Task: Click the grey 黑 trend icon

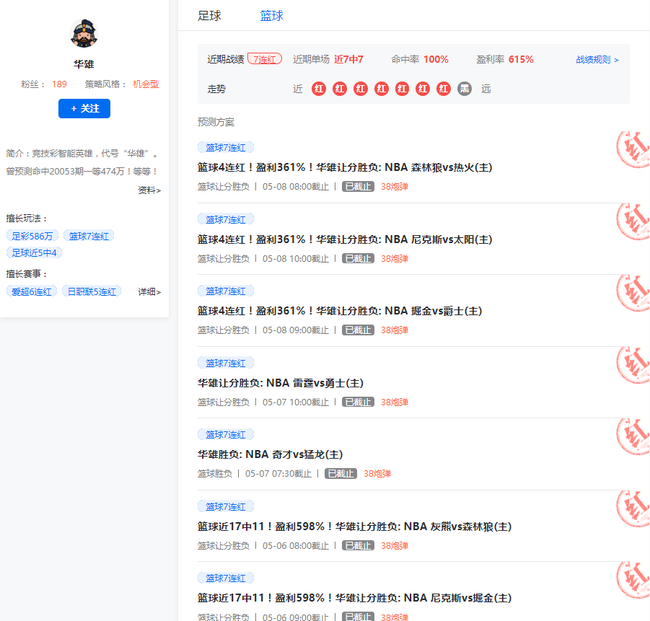Action: pos(464,89)
